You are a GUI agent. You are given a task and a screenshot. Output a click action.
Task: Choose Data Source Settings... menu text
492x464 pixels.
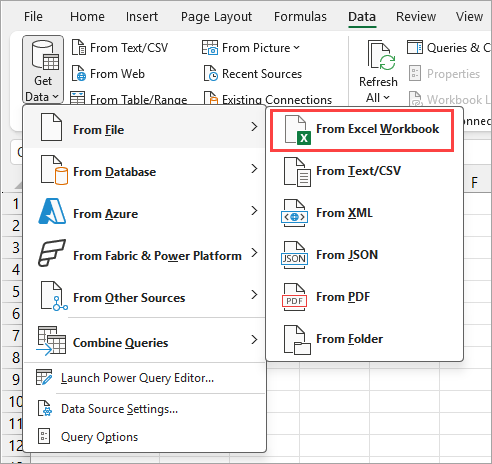pyautogui.click(x=119, y=409)
